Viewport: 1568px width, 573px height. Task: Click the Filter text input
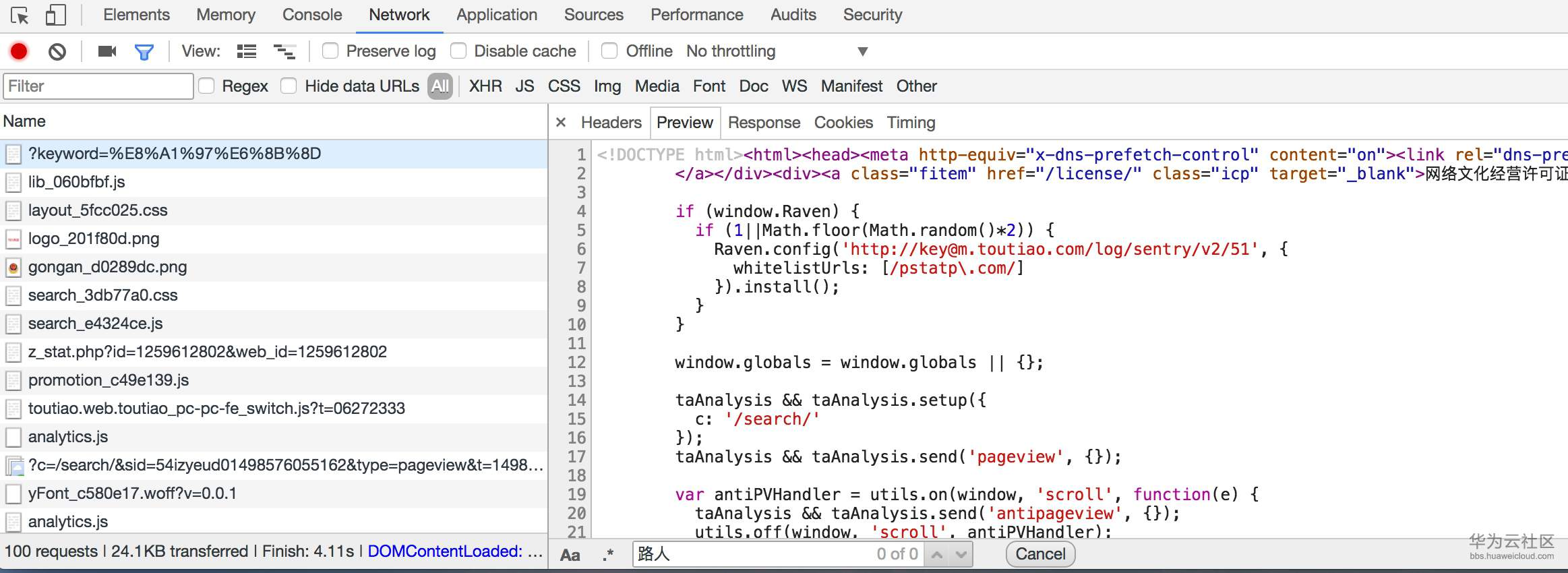click(x=98, y=86)
